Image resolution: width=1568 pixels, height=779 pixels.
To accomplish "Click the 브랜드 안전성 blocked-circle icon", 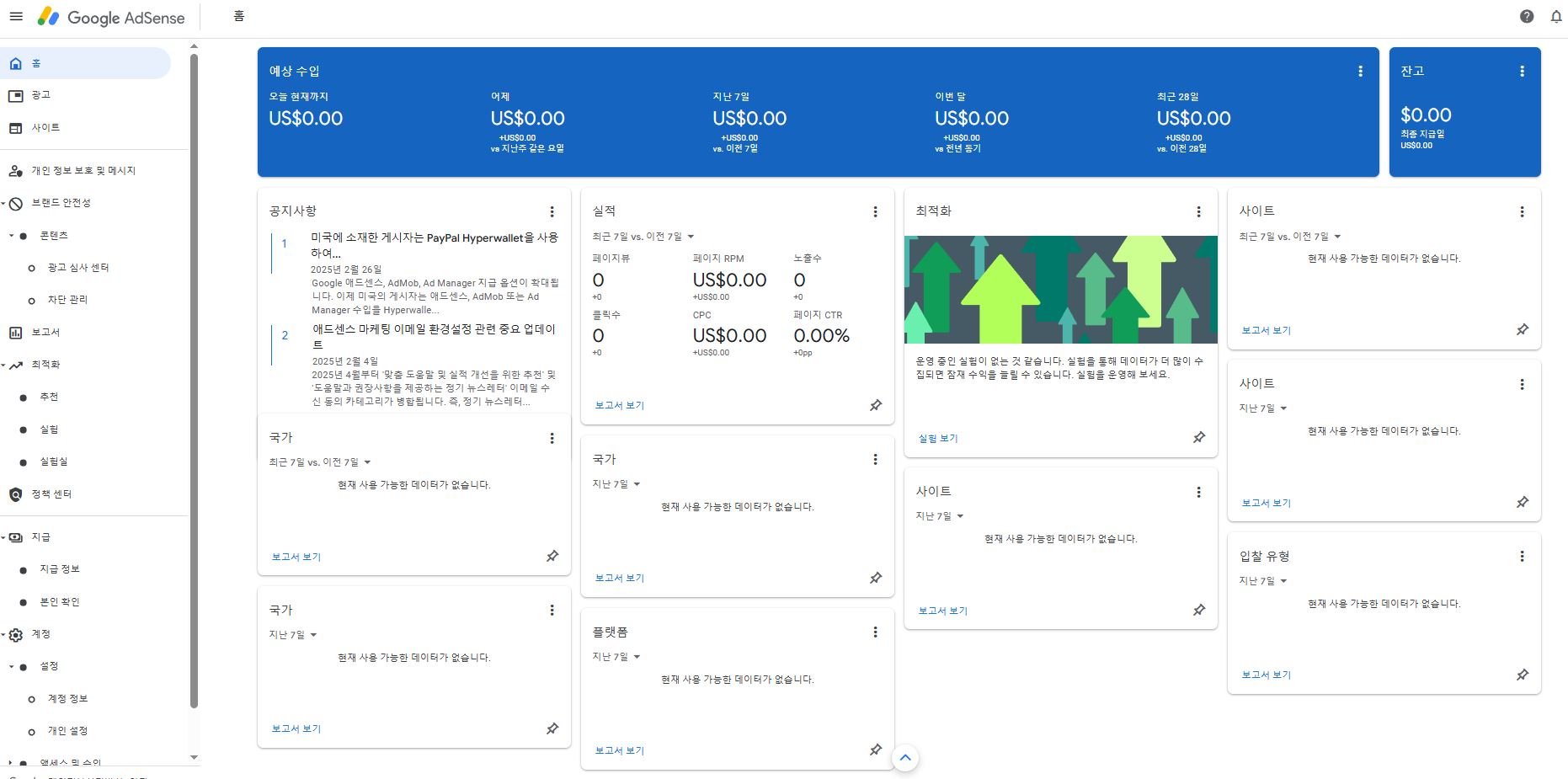I will [15, 203].
